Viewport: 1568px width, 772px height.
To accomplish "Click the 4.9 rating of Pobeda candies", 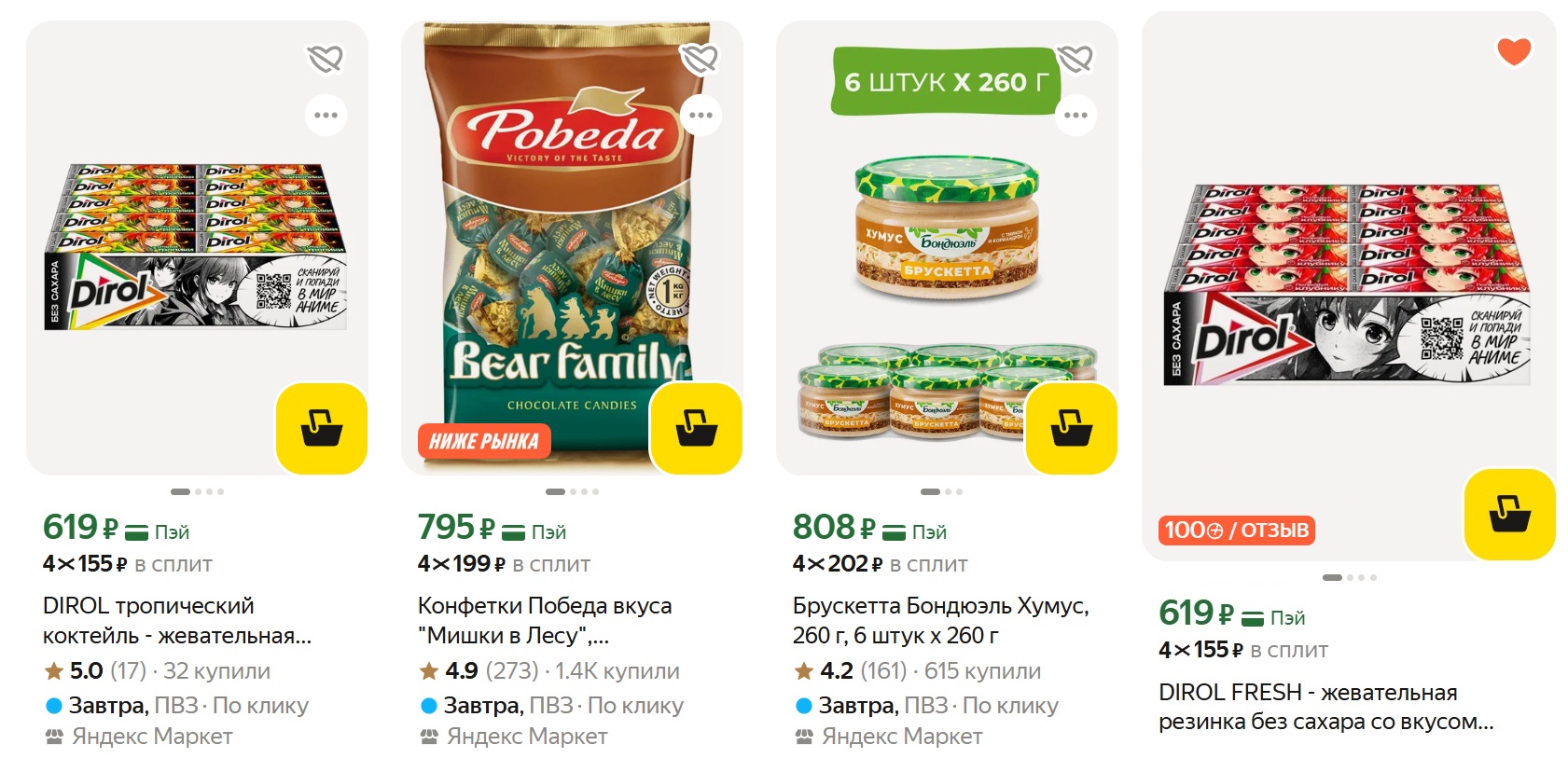I will [461, 670].
